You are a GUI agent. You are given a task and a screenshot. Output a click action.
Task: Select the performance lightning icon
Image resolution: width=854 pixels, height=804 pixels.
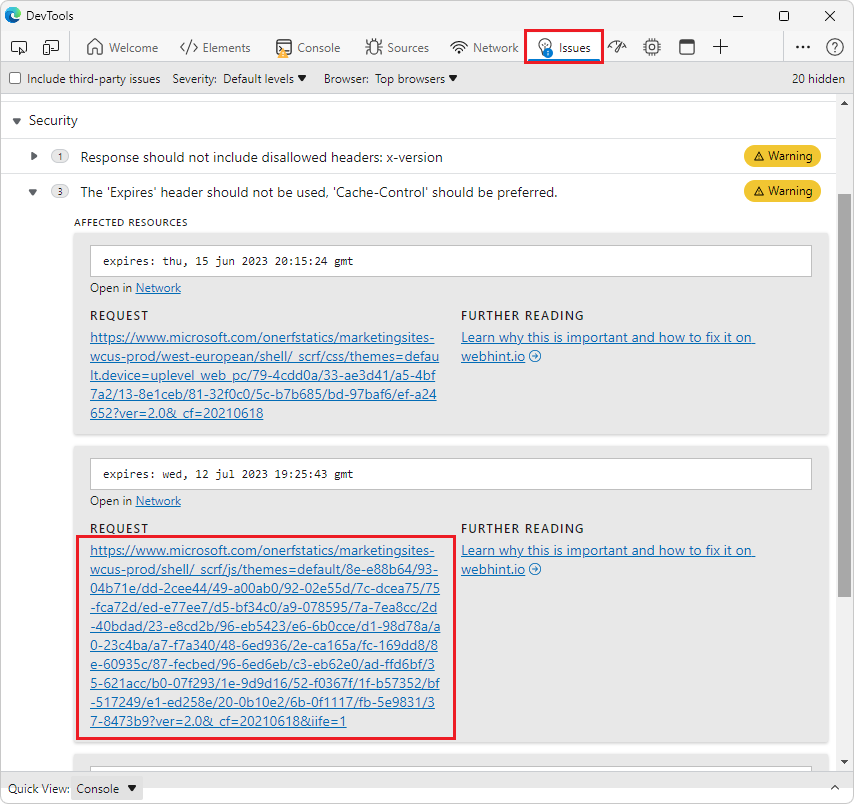click(x=617, y=46)
